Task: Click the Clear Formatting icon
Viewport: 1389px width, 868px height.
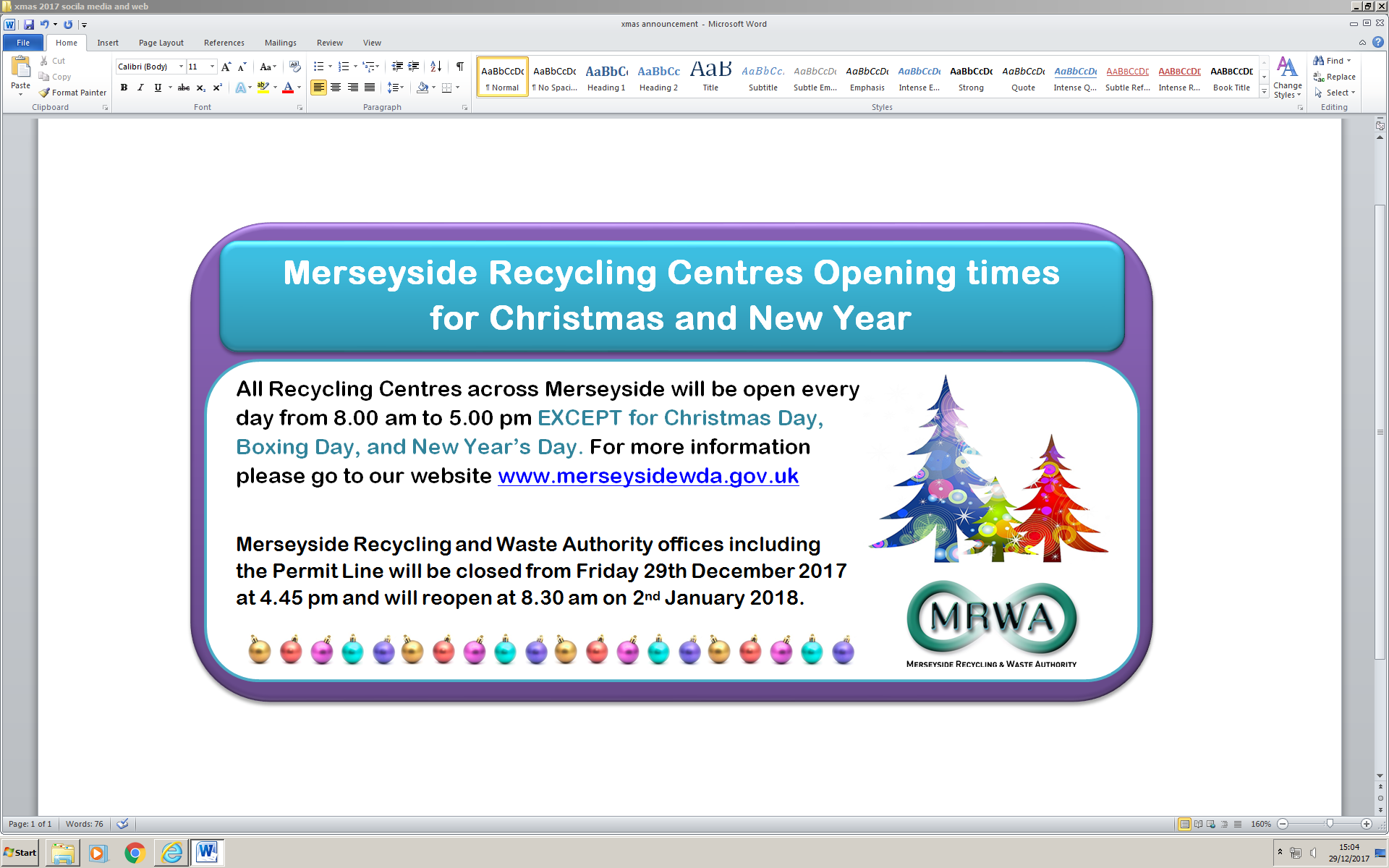Action: [294, 67]
